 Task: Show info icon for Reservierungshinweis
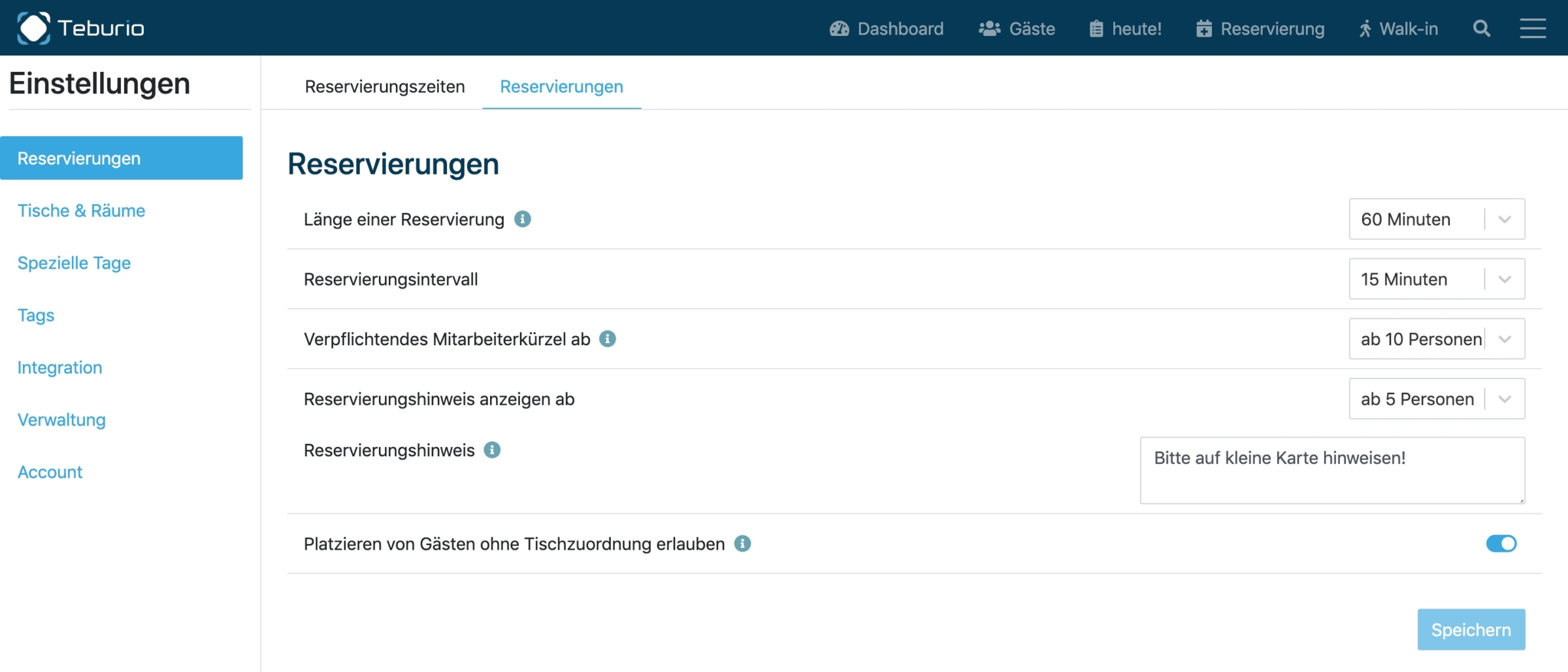(492, 450)
